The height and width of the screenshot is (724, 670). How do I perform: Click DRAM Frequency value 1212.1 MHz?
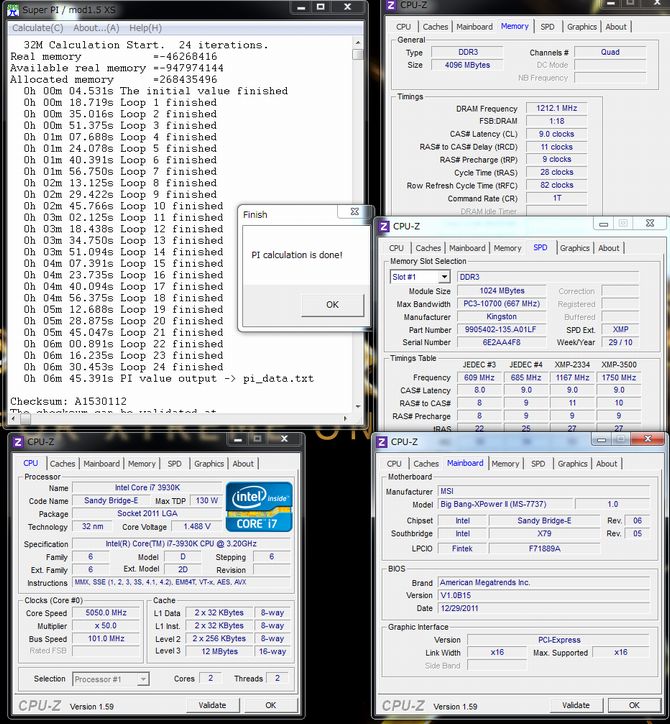(x=556, y=108)
